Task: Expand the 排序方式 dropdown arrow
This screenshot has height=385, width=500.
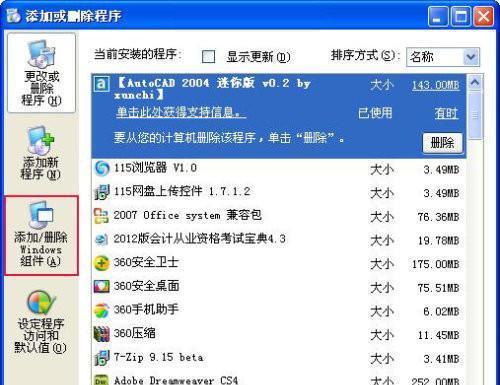Action: coord(471,57)
